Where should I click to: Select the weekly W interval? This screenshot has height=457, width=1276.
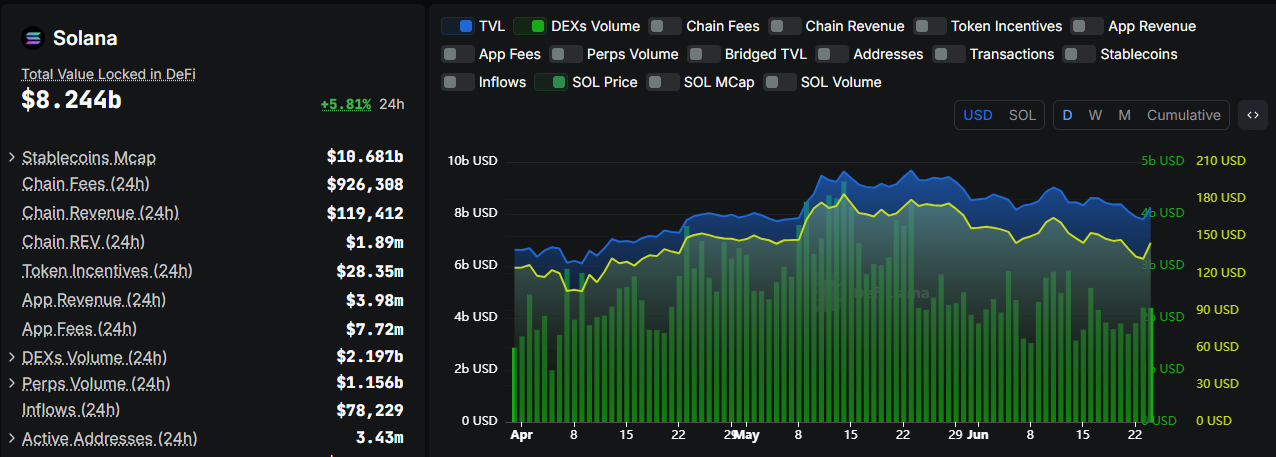point(1095,115)
